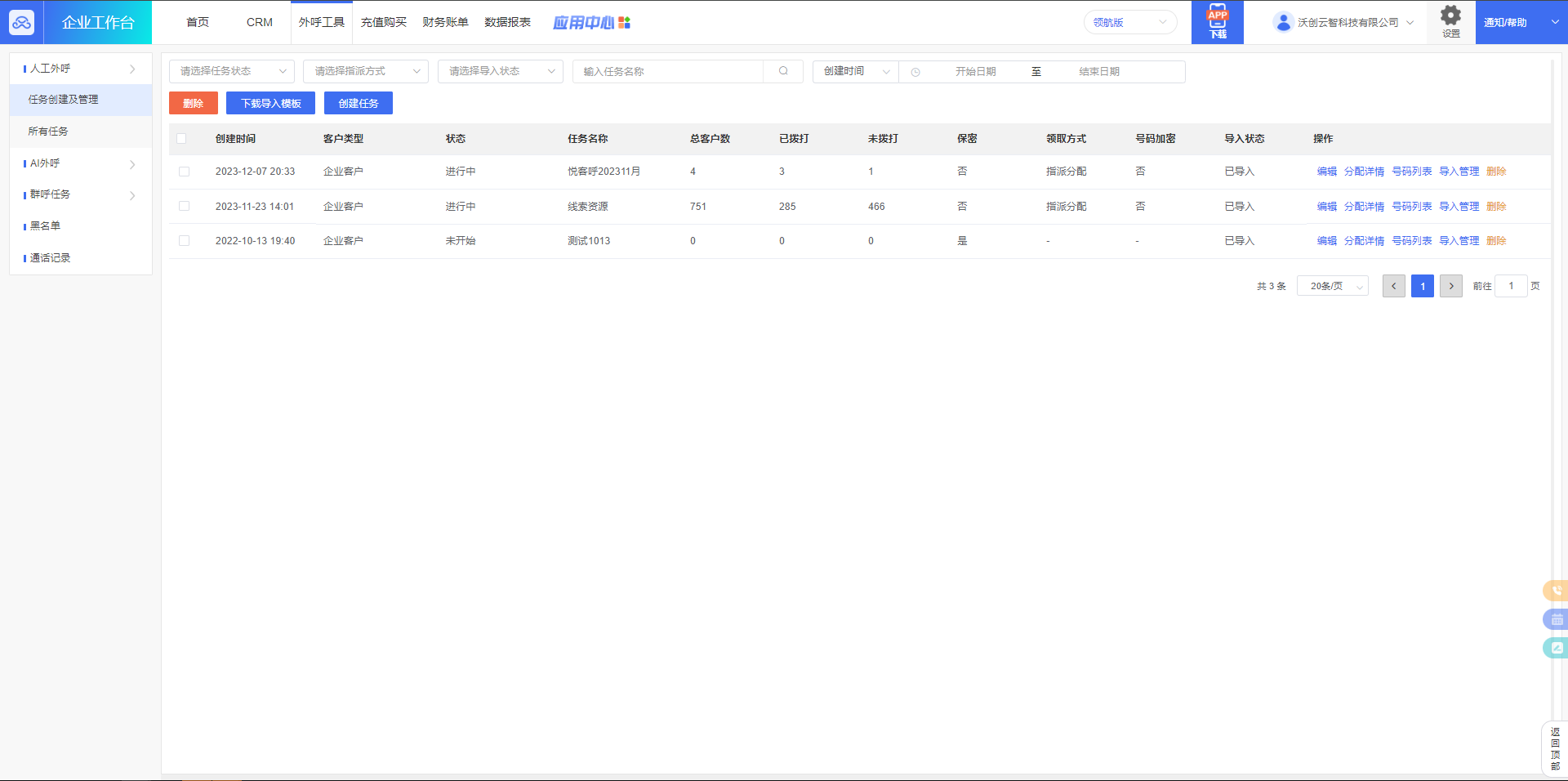Expand the 人工外呼 sidebar section
Image resolution: width=1568 pixels, height=781 pixels.
coord(80,69)
